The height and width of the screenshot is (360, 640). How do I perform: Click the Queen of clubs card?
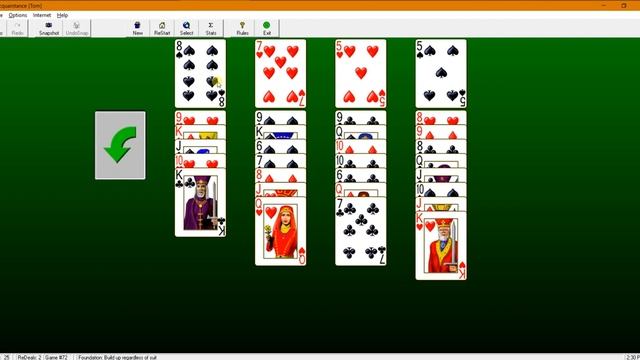tap(441, 161)
